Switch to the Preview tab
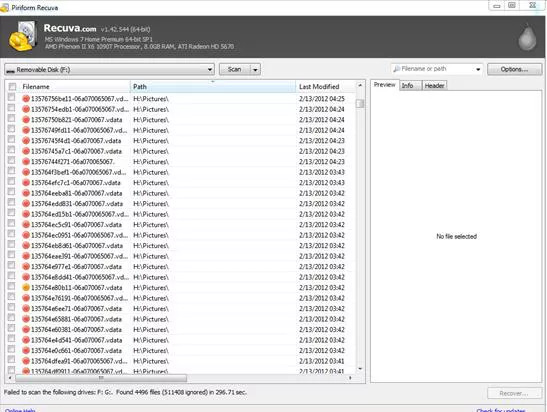The width and height of the screenshot is (547, 412). (x=384, y=85)
